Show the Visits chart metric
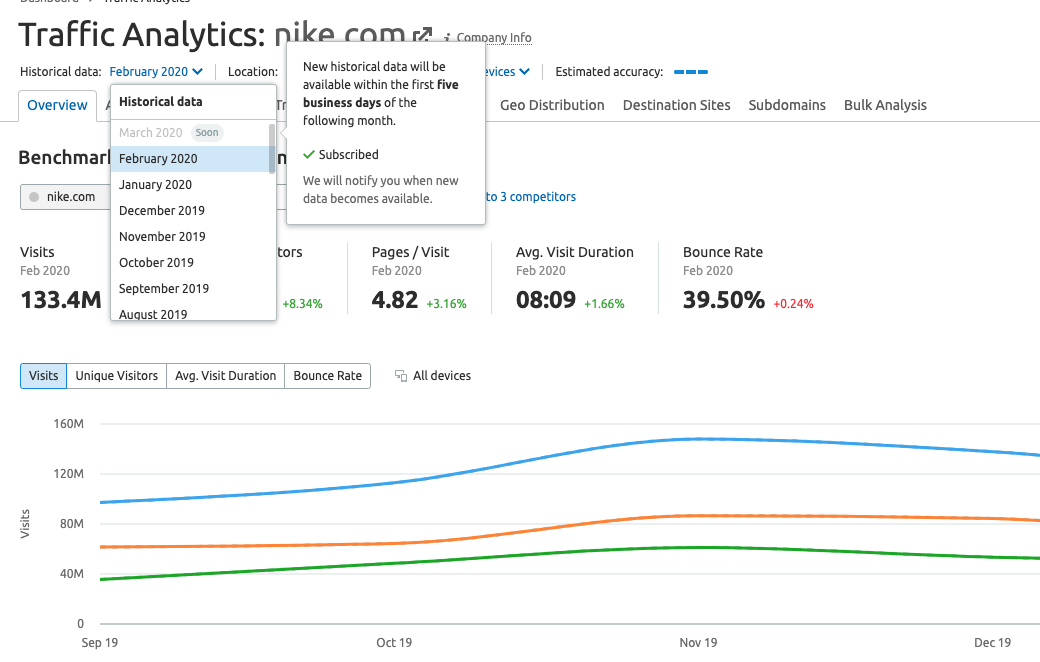 [x=44, y=375]
